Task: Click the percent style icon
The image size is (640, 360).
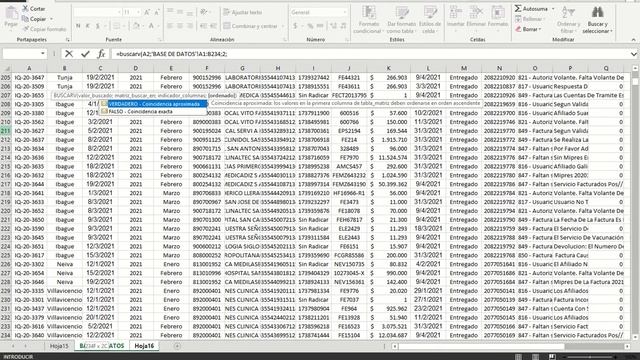Action: coord(310,26)
